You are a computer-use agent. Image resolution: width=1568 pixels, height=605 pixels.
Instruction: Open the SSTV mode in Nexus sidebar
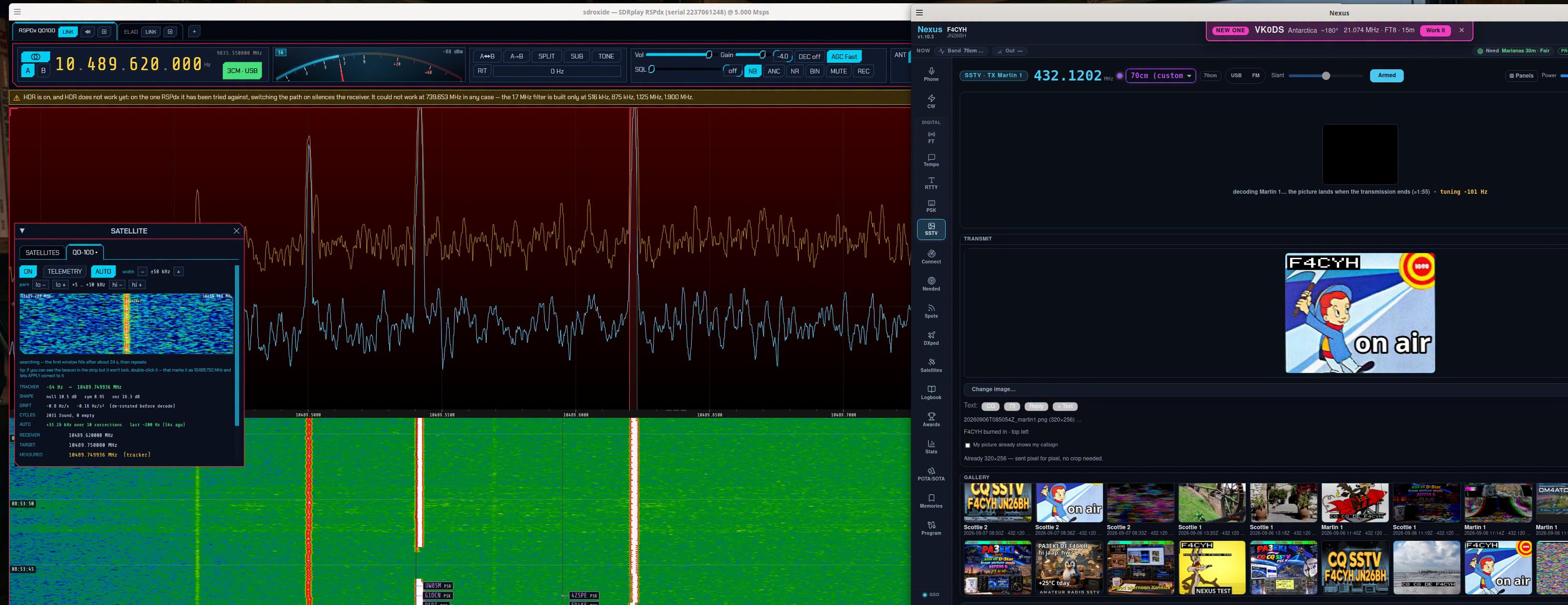[931, 229]
